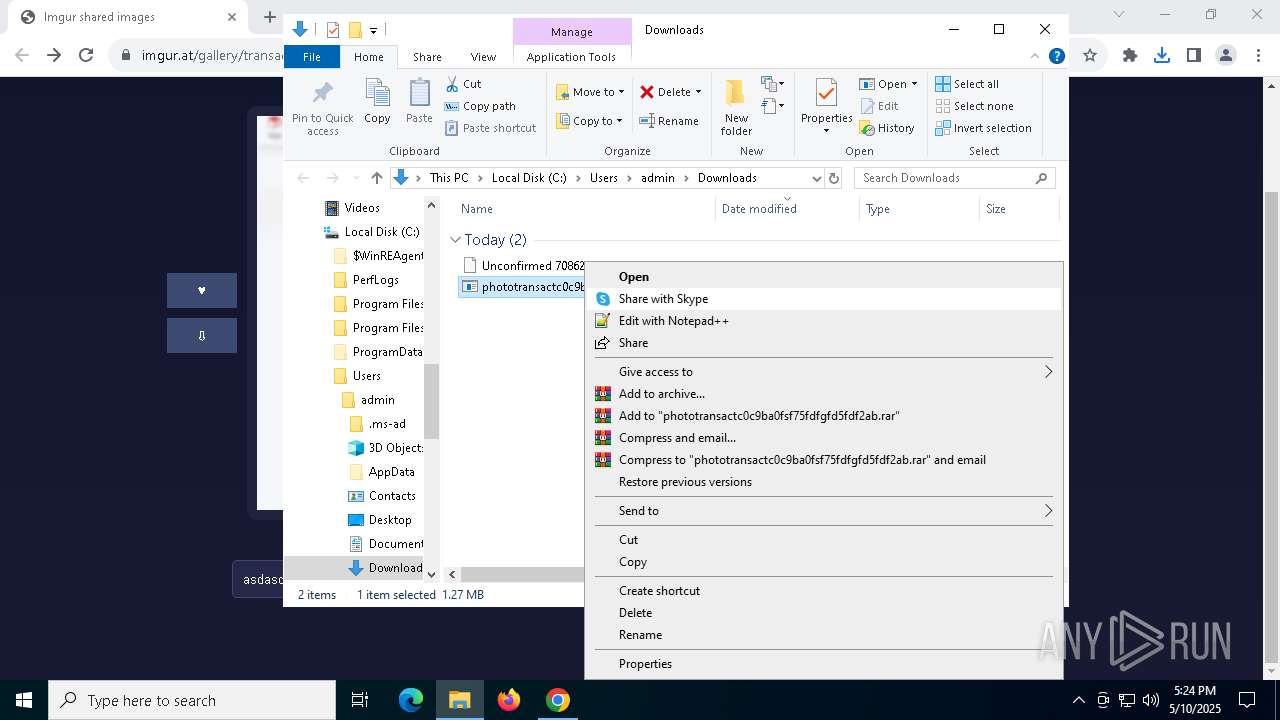
Task: Open Properties from the ribbon
Action: click(826, 108)
